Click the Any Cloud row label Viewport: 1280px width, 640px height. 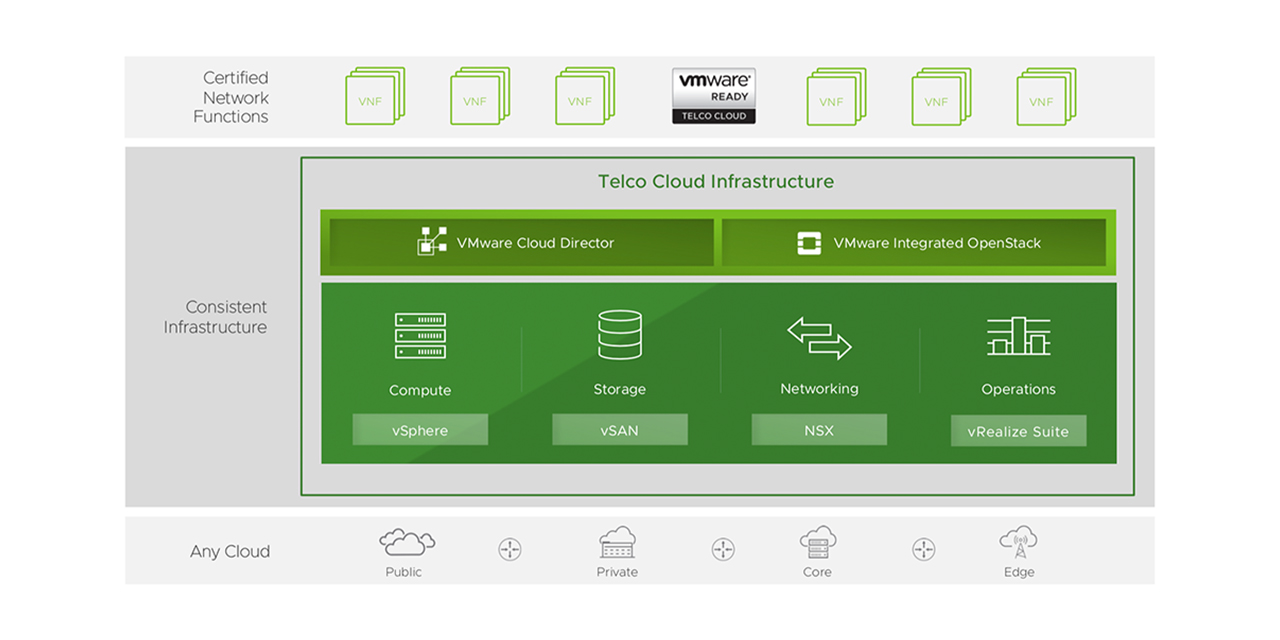pyautogui.click(x=229, y=551)
